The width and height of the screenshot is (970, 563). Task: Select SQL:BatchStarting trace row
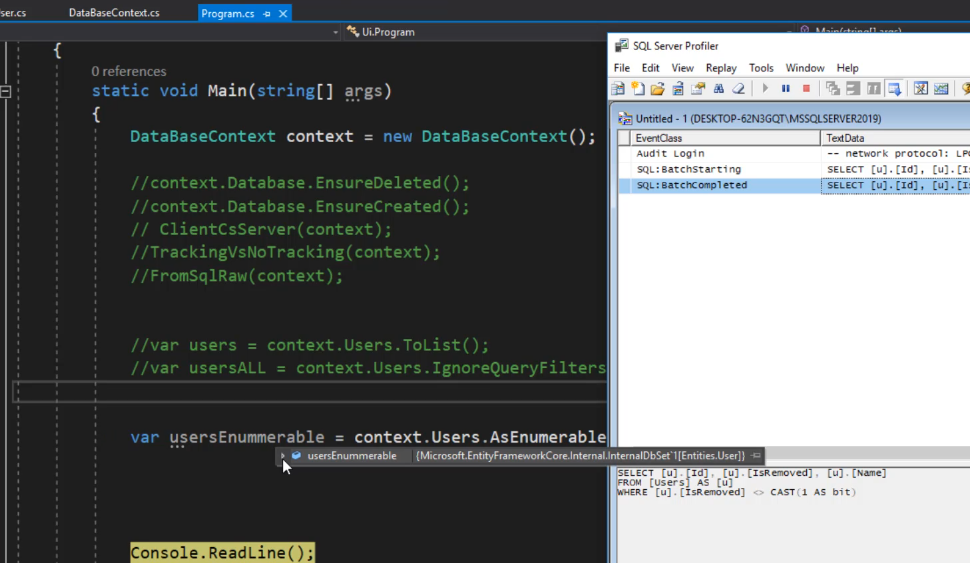[x=794, y=169]
